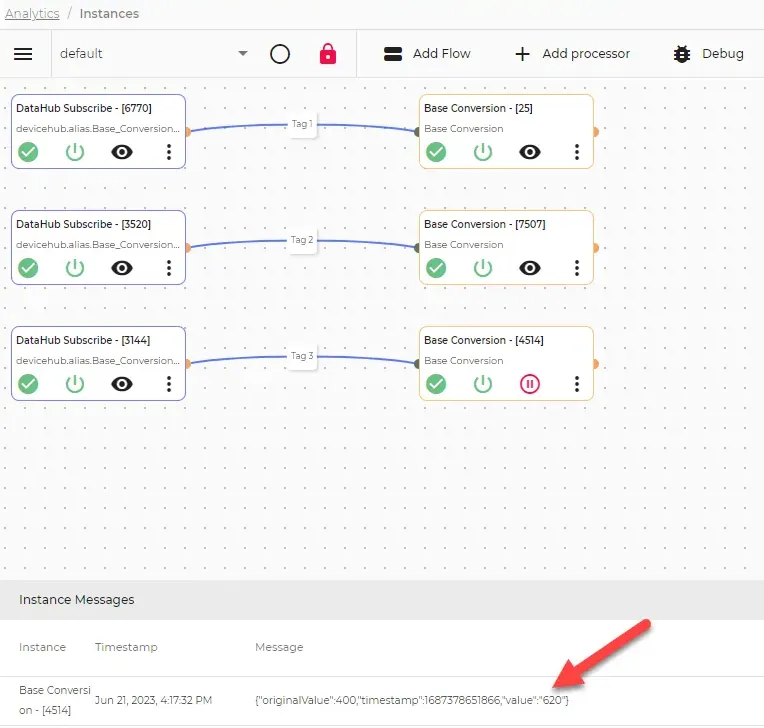Click green check status on DataHub Subscribe [3144]
The height and width of the screenshot is (728, 764).
point(28,384)
